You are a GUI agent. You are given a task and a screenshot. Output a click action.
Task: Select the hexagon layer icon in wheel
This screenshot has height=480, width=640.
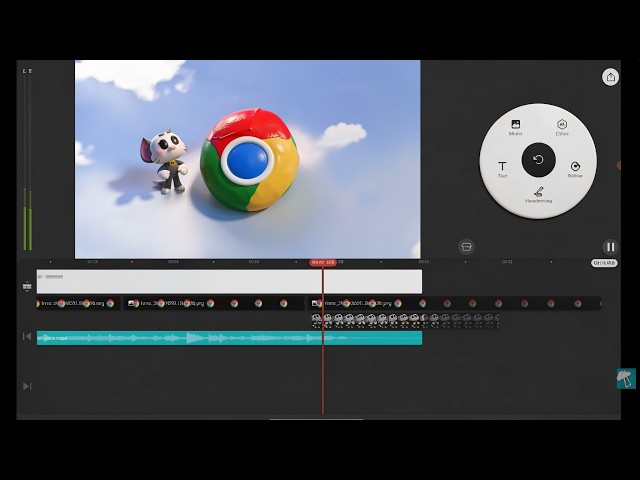pos(562,127)
